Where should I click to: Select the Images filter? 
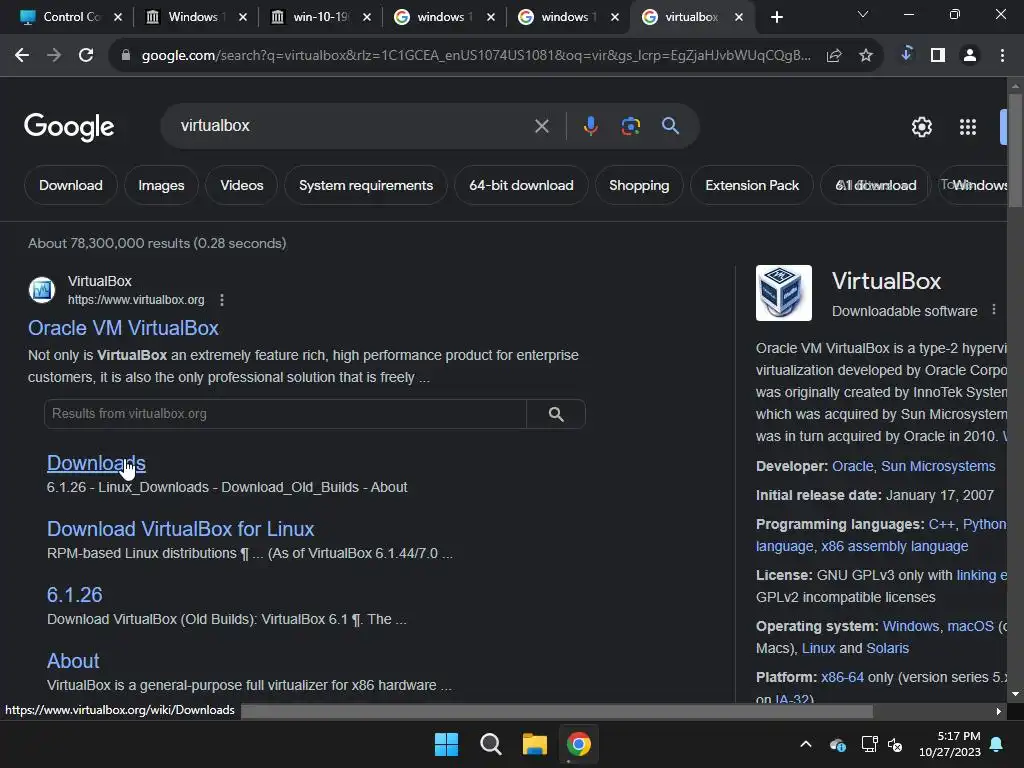161,185
